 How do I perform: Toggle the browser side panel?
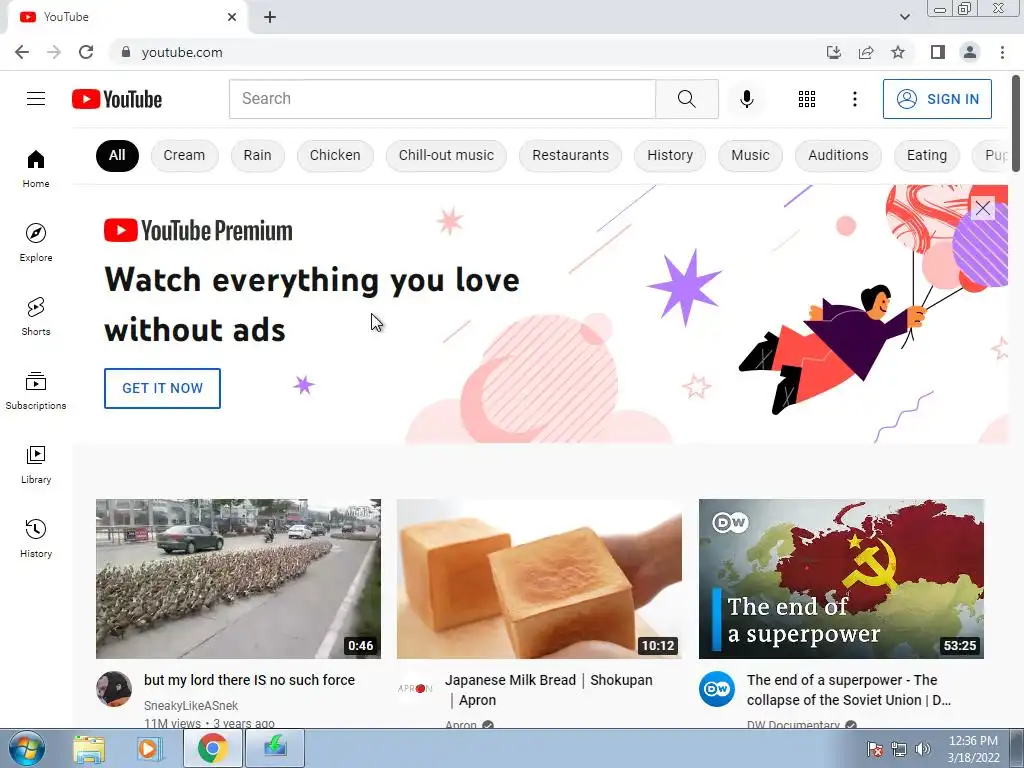tap(937, 52)
